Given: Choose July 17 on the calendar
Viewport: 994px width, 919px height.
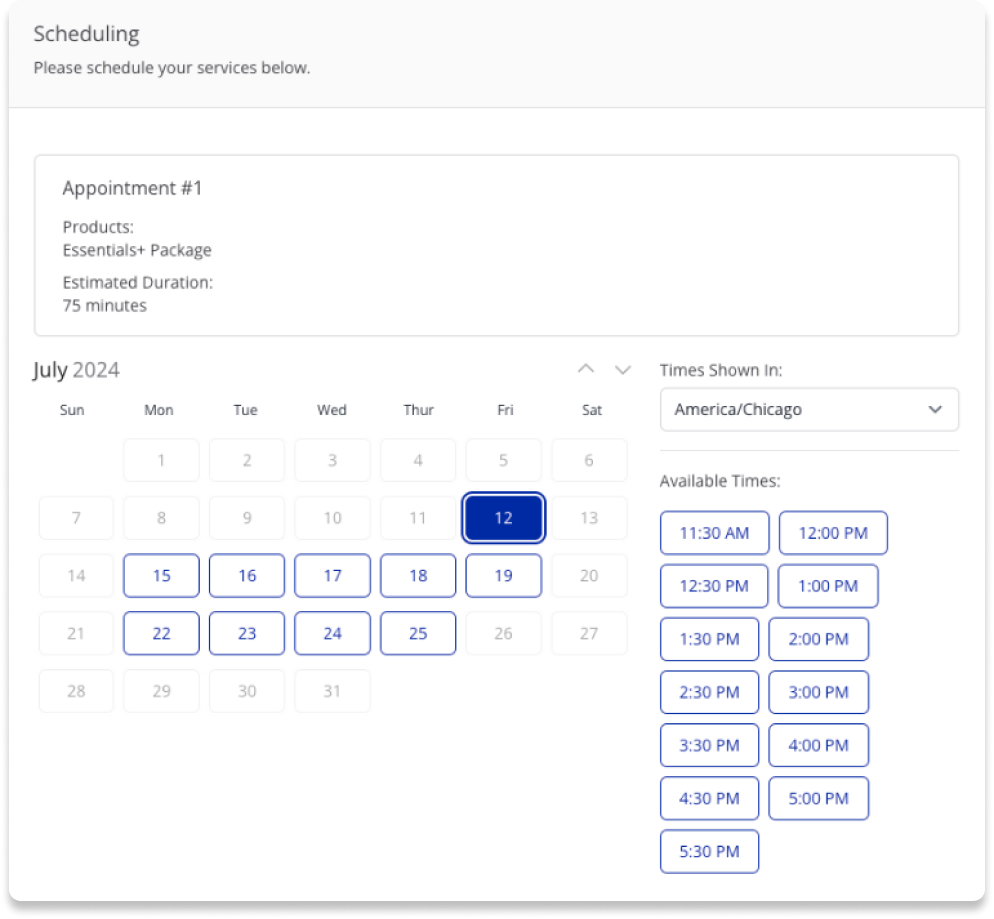Looking at the screenshot, I should (x=332, y=576).
